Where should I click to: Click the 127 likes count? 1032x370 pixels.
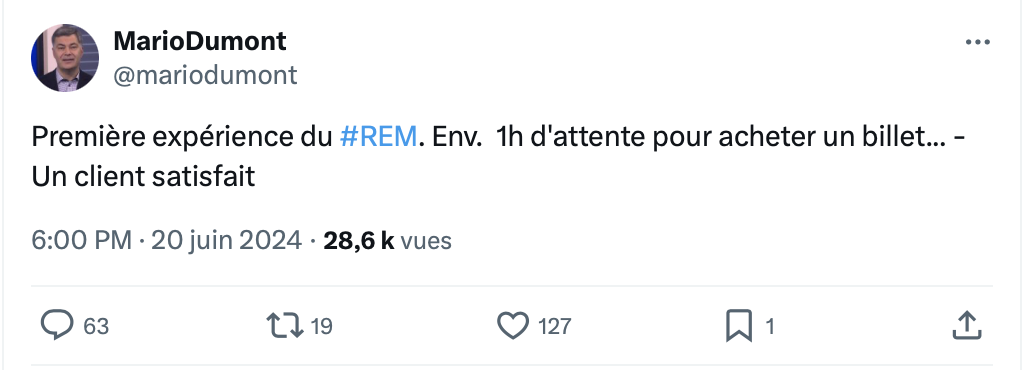554,327
